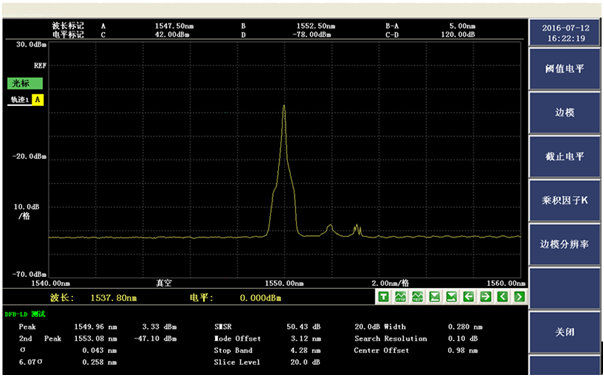Click marker A value 1547.50nm
The width and height of the screenshot is (604, 376).
point(174,26)
